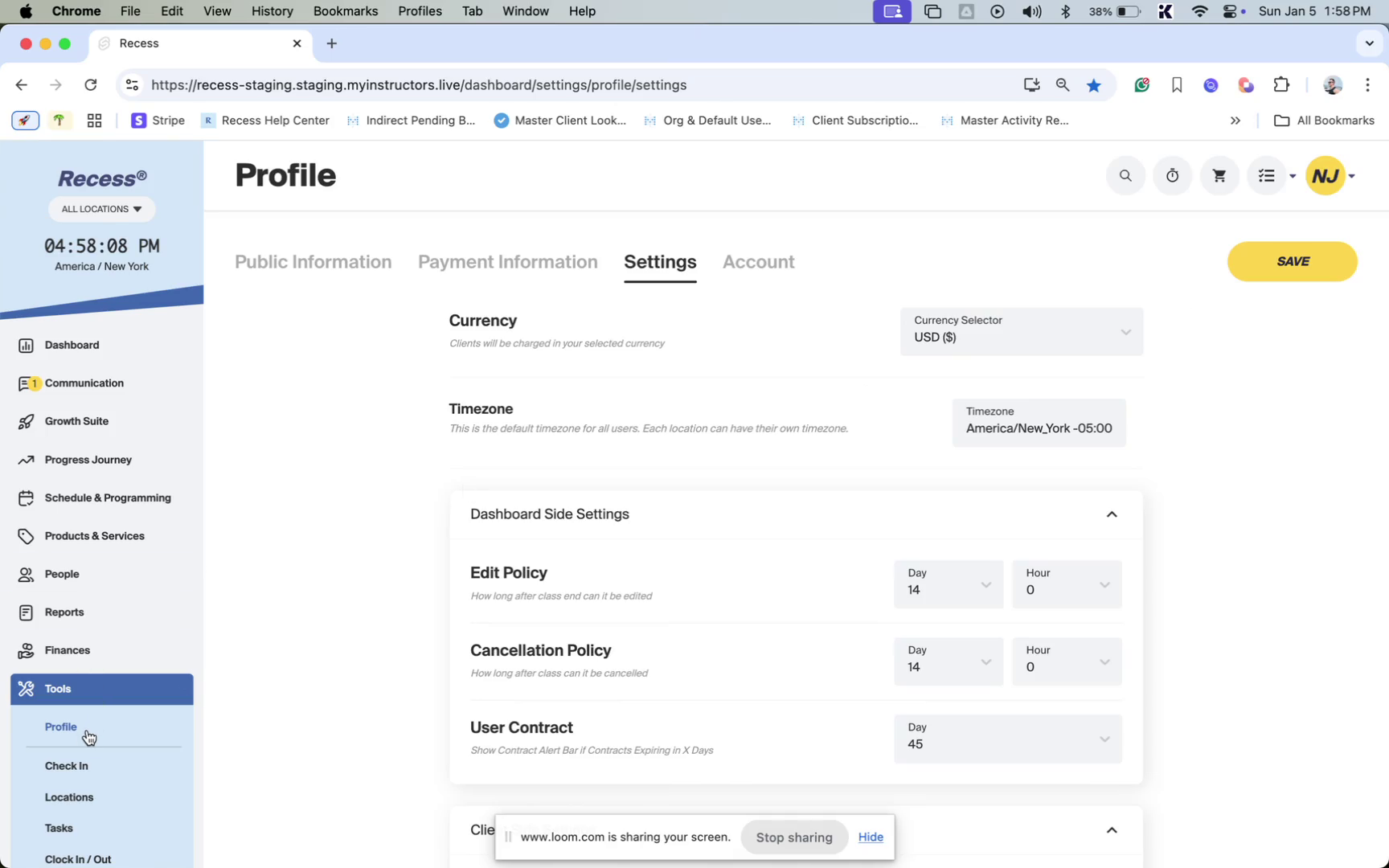Open Dashboard from the sidebar

pos(72,345)
